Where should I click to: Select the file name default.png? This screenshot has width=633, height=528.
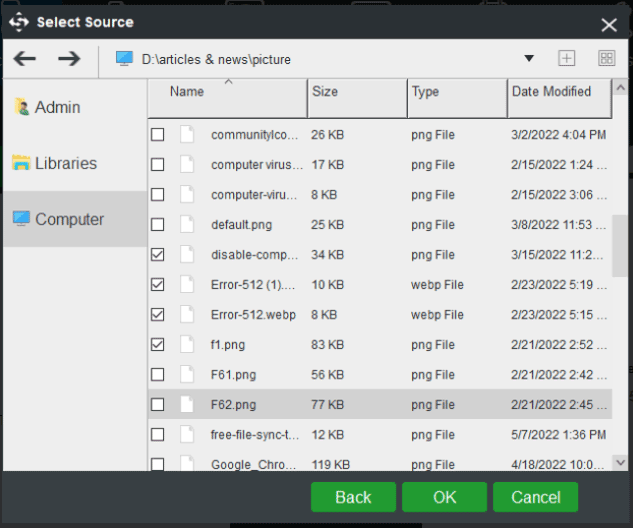pos(241,225)
